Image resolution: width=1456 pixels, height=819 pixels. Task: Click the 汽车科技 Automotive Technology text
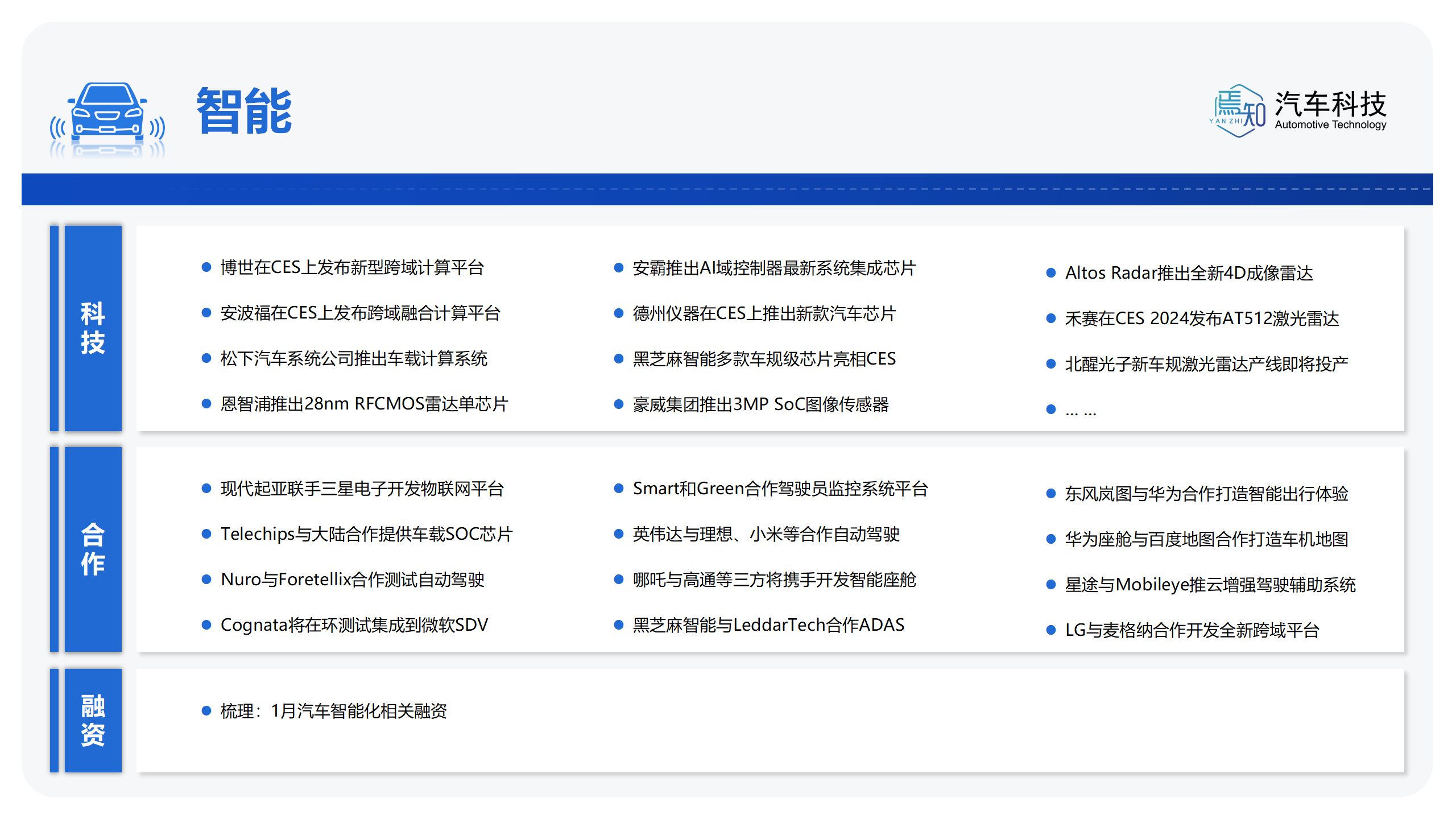point(1330,110)
